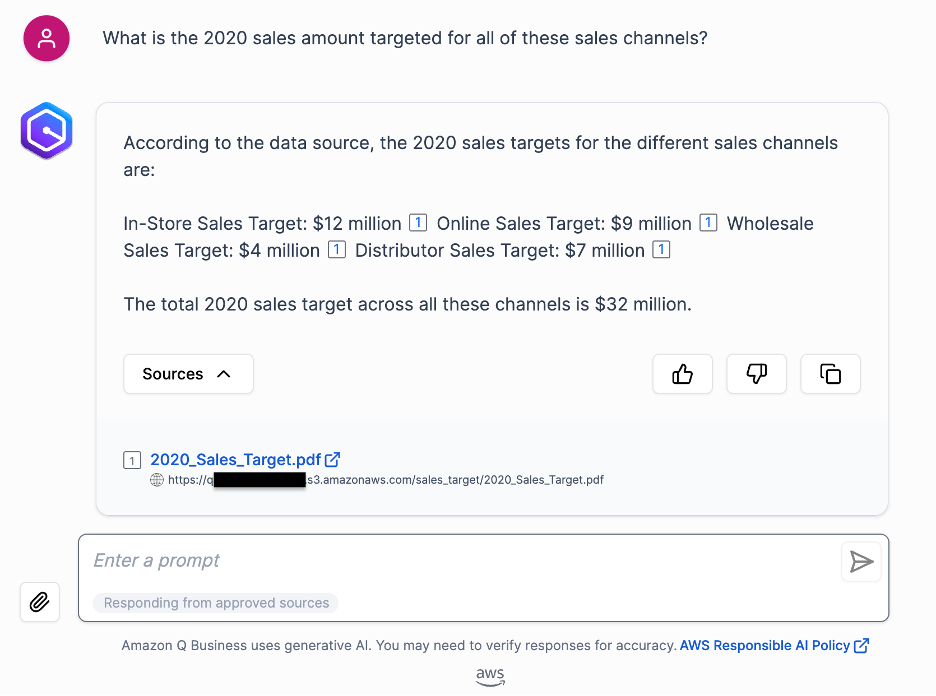
Task: Open citation 1 after Wholesale Sales Target $4 million
Action: click(337, 250)
